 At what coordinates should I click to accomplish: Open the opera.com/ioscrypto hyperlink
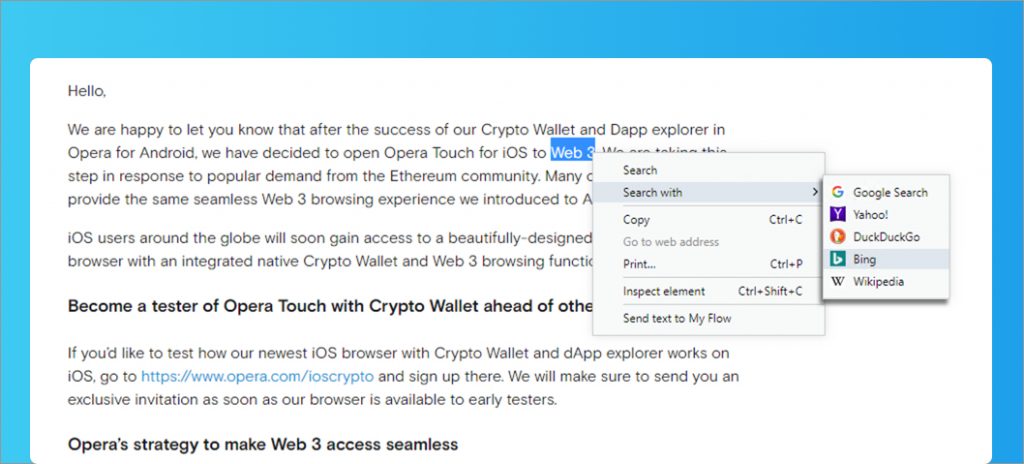(257, 376)
